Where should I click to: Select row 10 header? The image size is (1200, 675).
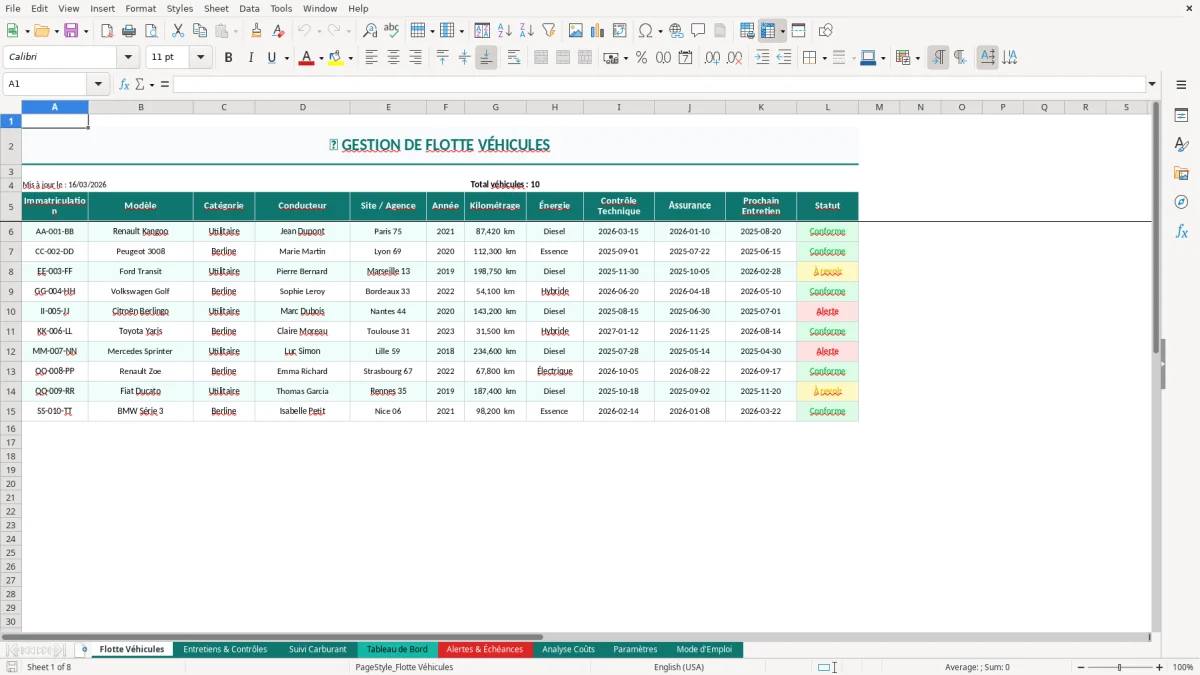point(11,311)
